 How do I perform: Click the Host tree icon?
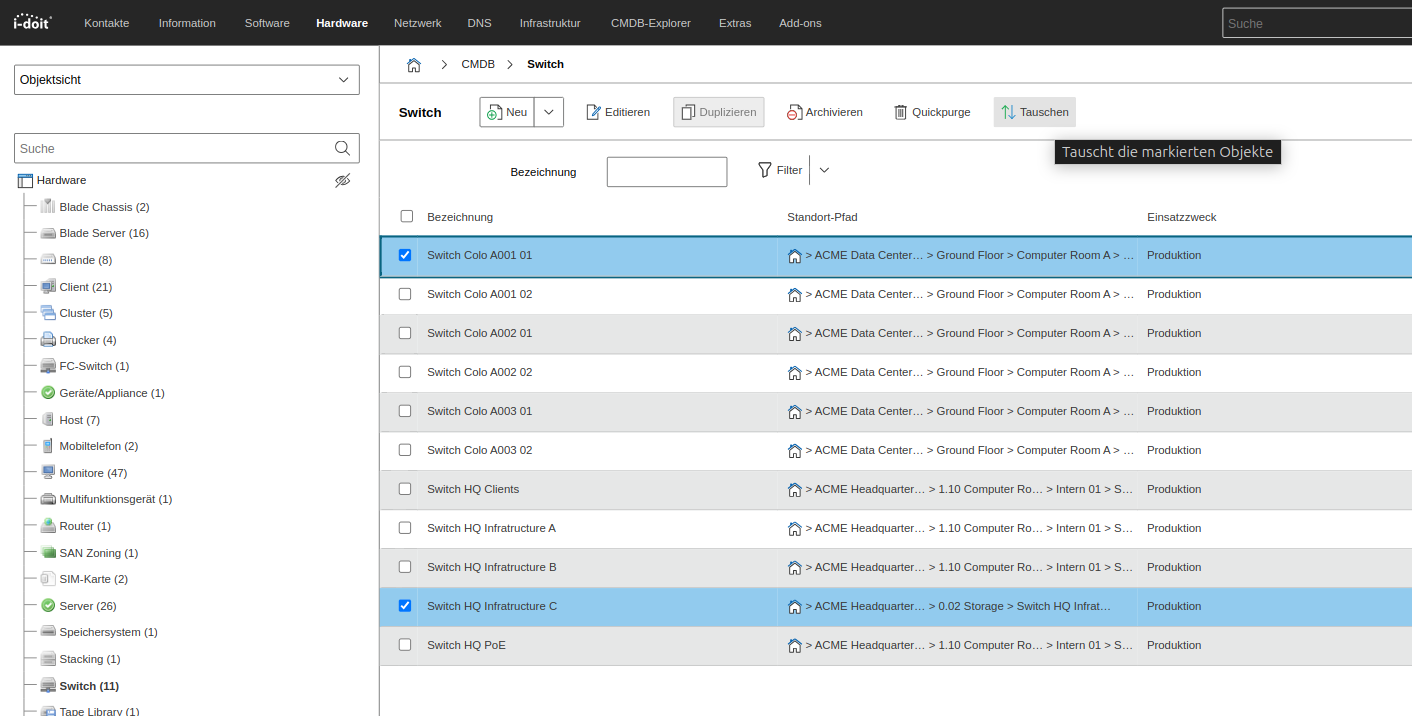point(48,420)
